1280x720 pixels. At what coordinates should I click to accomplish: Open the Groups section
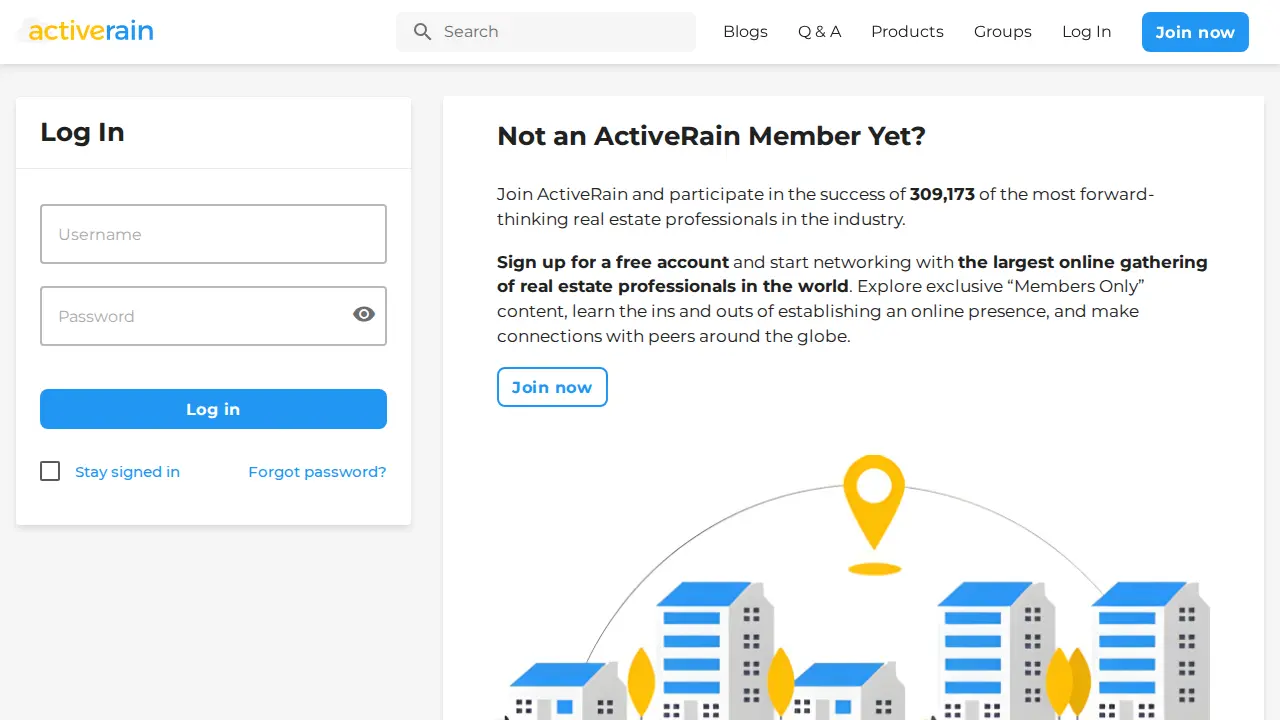tap(1003, 32)
